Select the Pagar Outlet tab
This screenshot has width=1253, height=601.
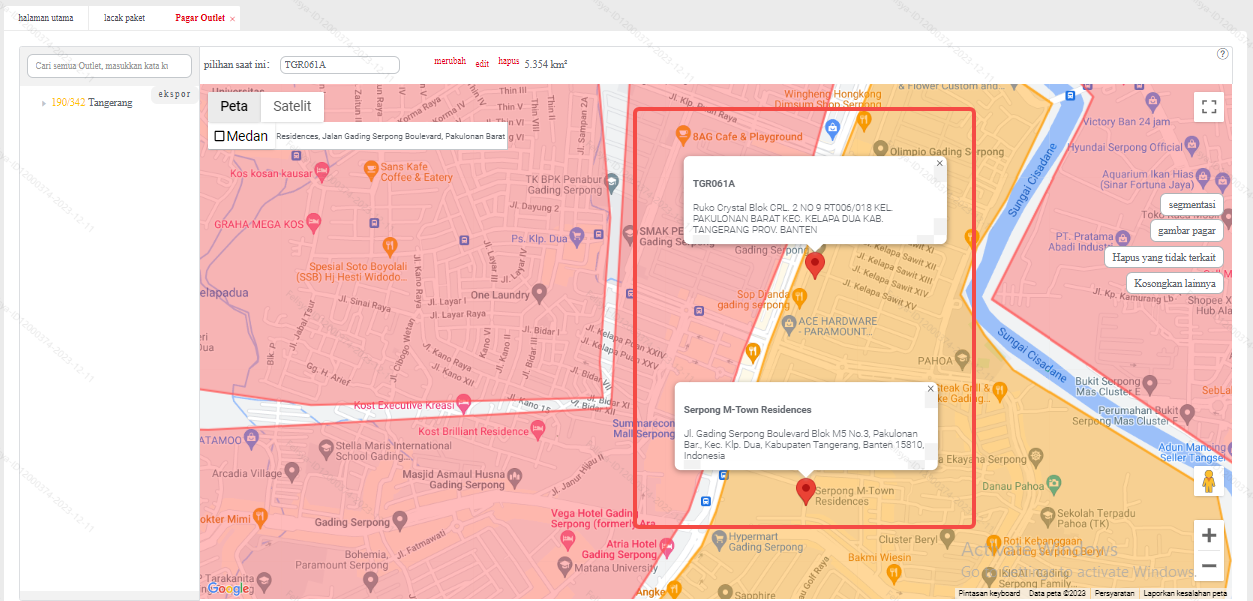pyautogui.click(x=199, y=18)
